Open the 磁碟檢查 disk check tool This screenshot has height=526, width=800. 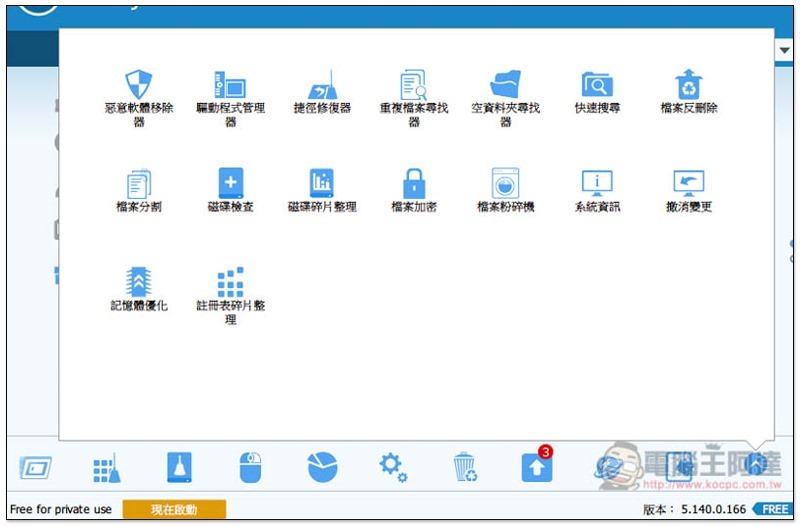(230, 185)
